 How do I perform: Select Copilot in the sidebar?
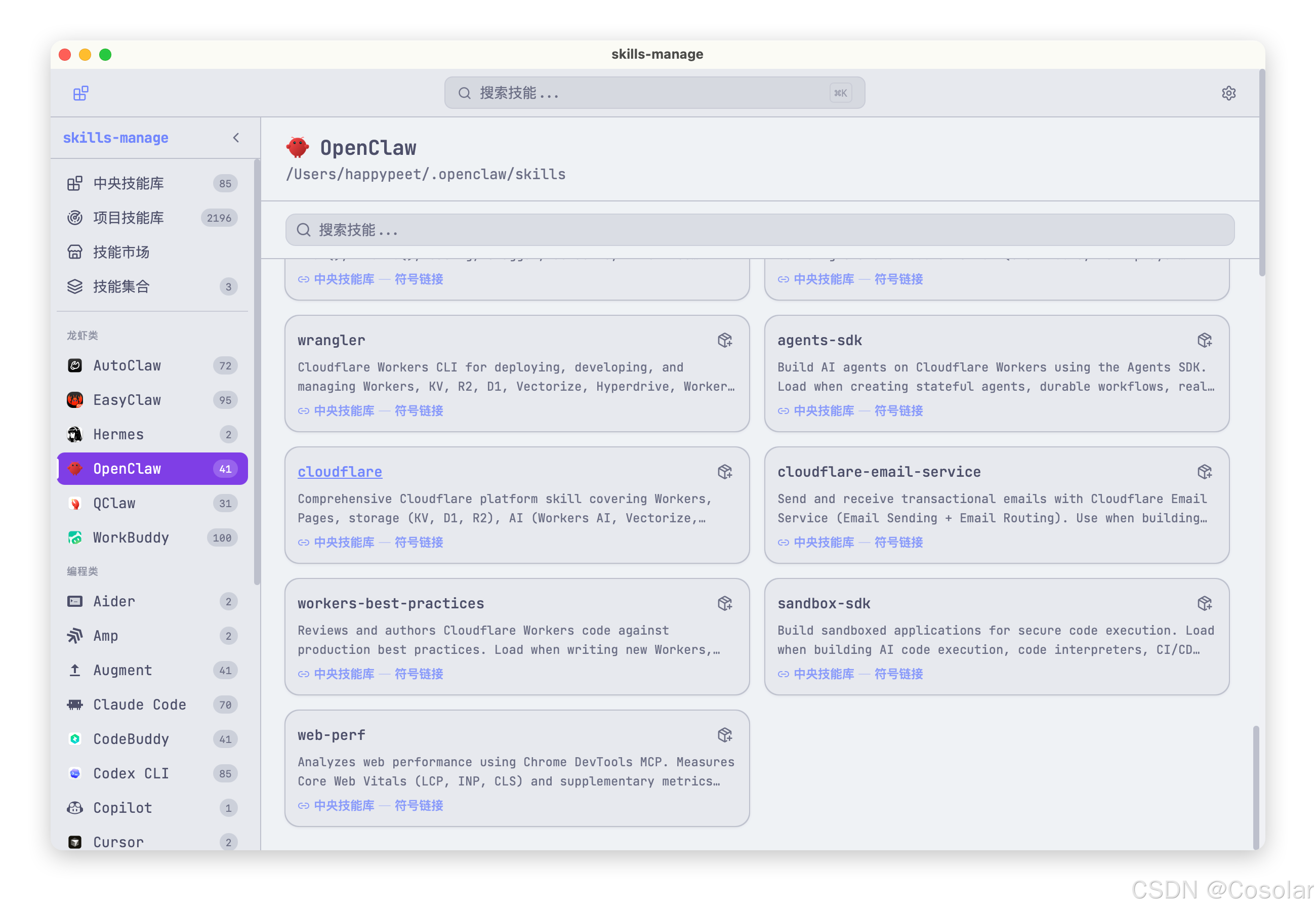pos(152,808)
